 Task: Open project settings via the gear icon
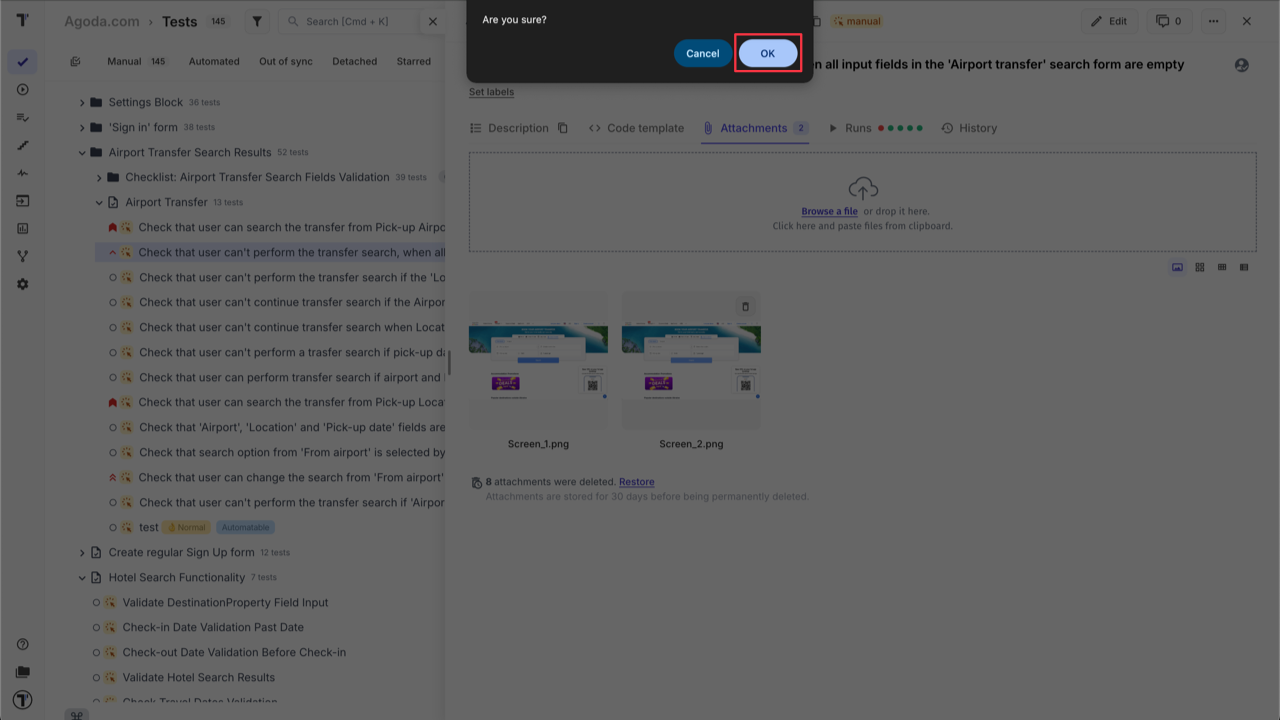[x=22, y=284]
